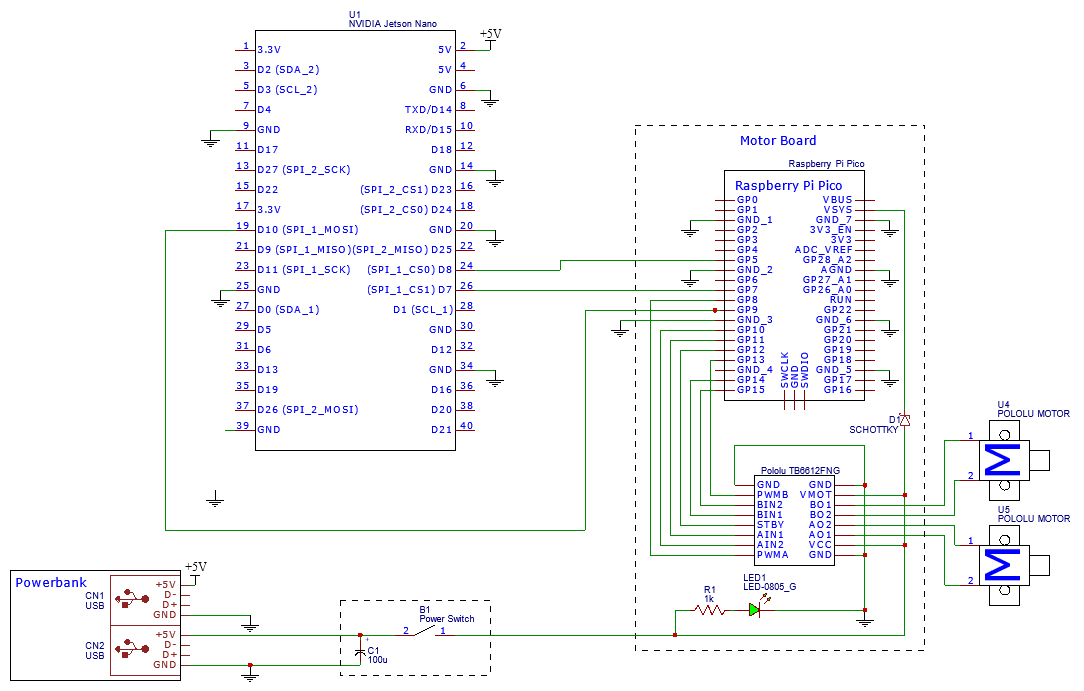Click the B1 power switch contact symbol
Image resolution: width=1084 pixels, height=691 pixels.
coord(424,631)
